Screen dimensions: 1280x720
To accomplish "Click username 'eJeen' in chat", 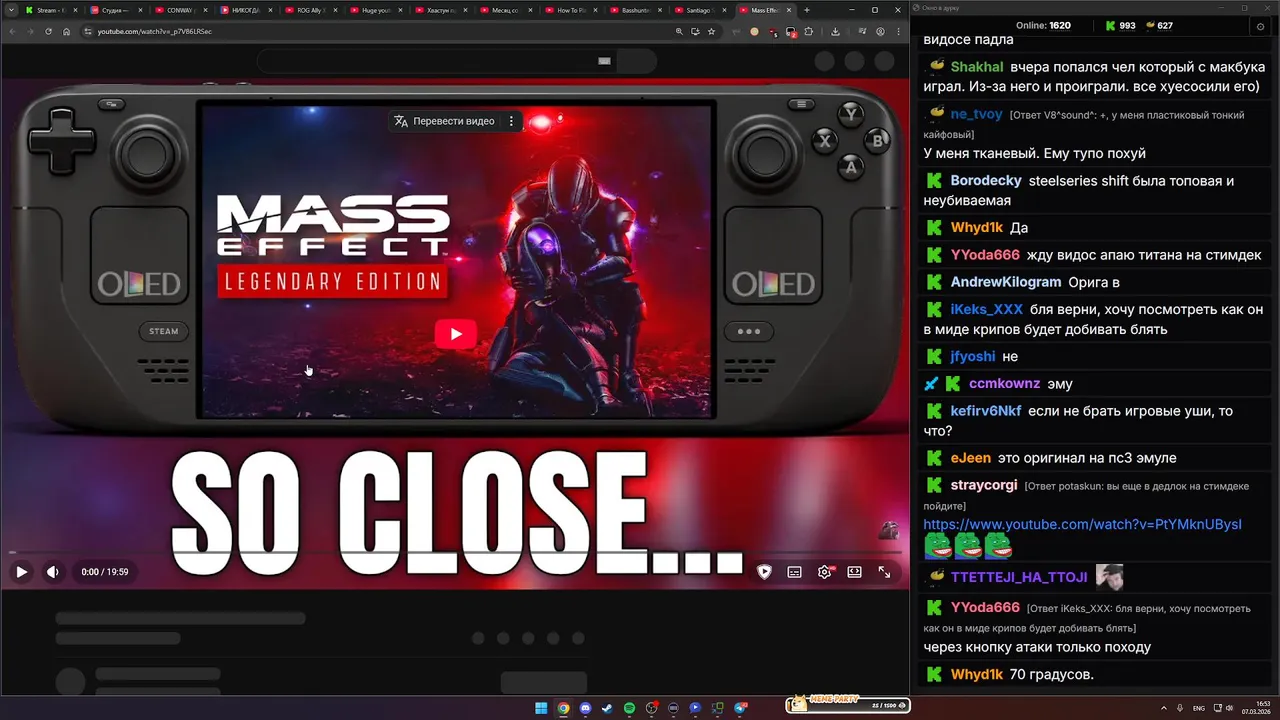I will click(x=971, y=458).
